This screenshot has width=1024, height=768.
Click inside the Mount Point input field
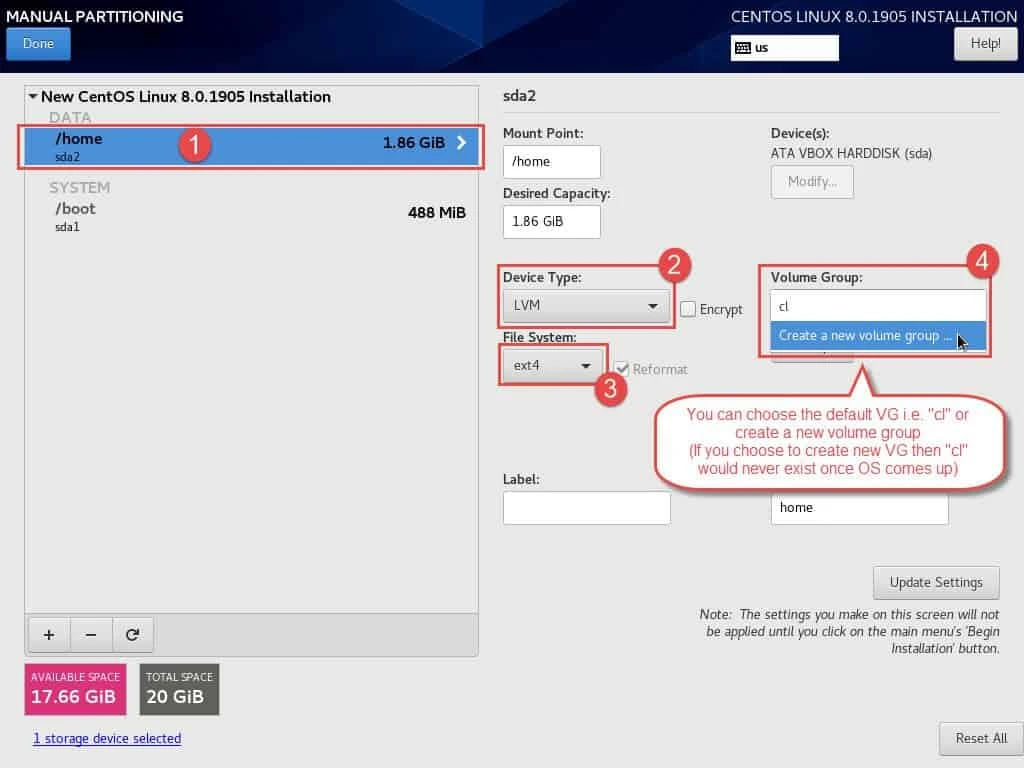pos(551,161)
